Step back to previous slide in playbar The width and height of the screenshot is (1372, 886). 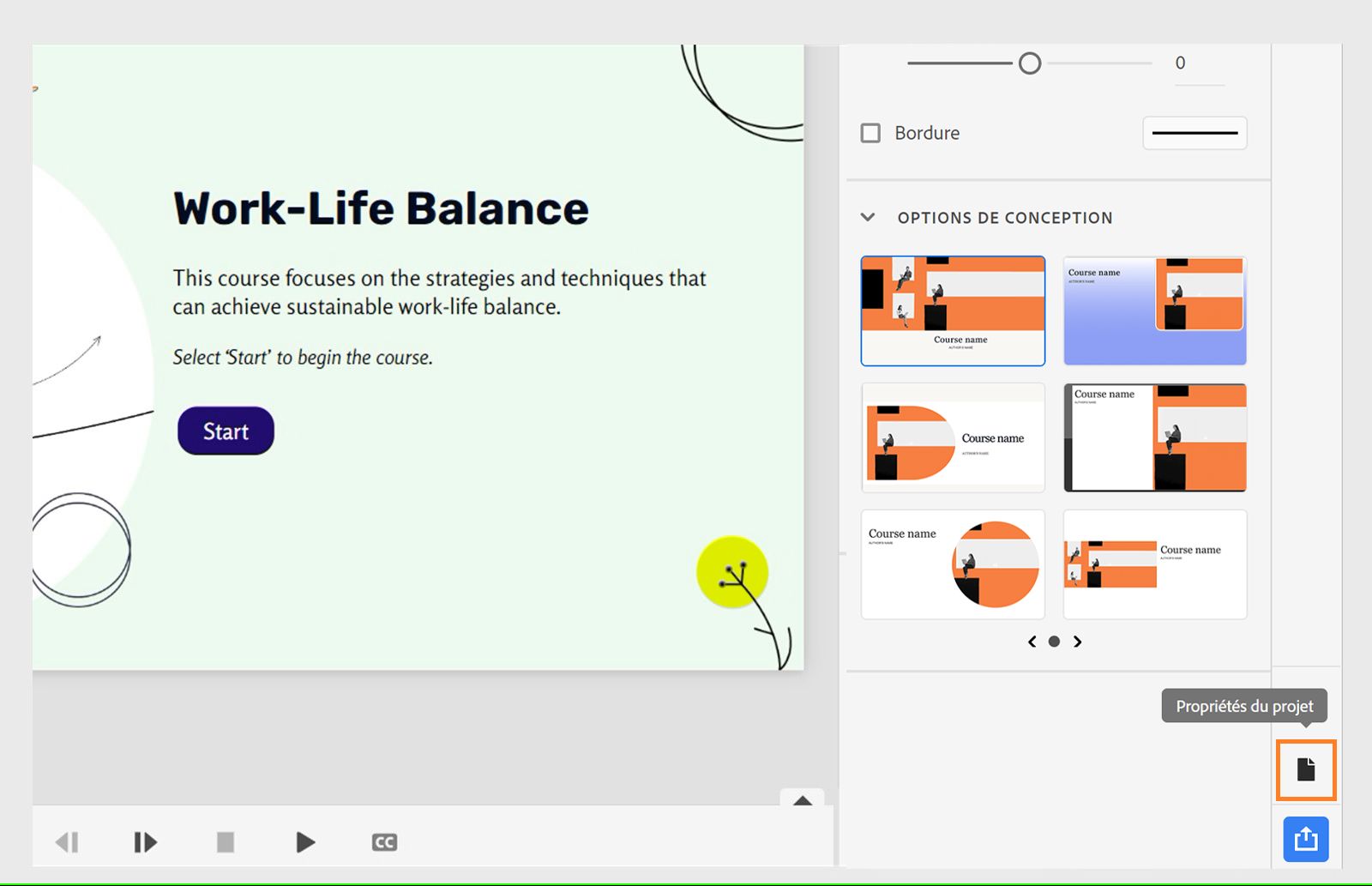(67, 842)
